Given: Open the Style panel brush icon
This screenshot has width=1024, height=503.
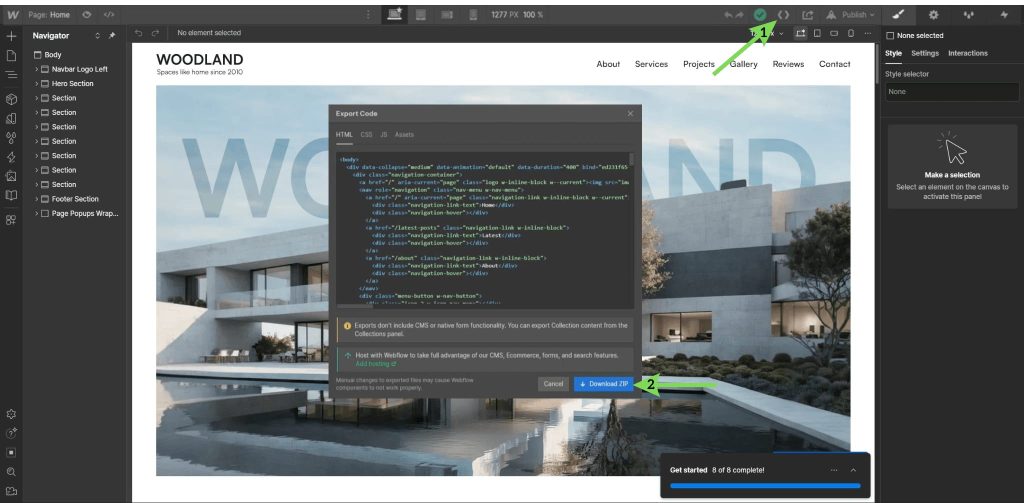Looking at the screenshot, I should click(899, 14).
